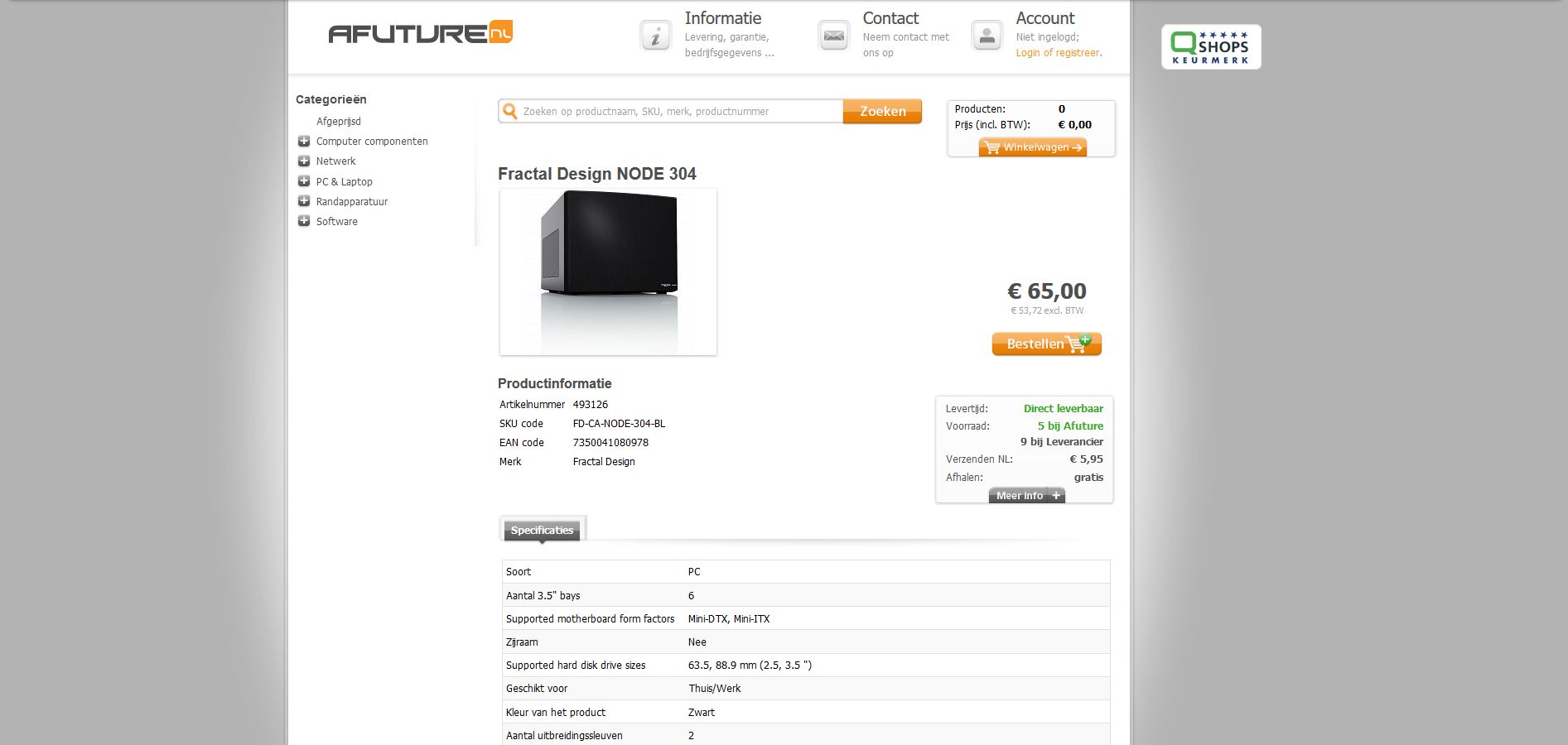This screenshot has width=1568, height=745.
Task: Click the Login of registreer link
Action: pos(1059,53)
